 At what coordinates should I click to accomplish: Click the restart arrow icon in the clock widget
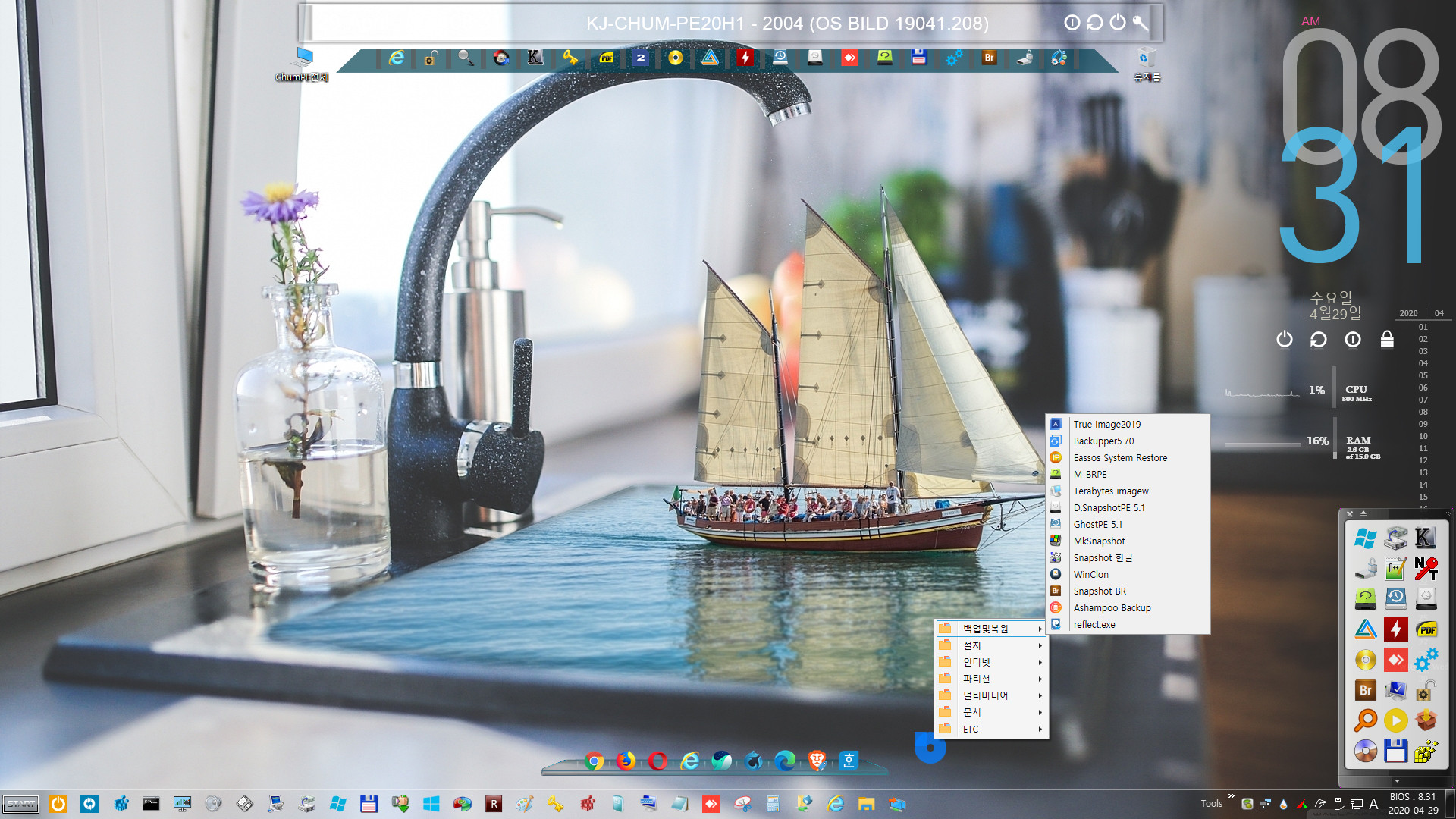(x=1319, y=339)
